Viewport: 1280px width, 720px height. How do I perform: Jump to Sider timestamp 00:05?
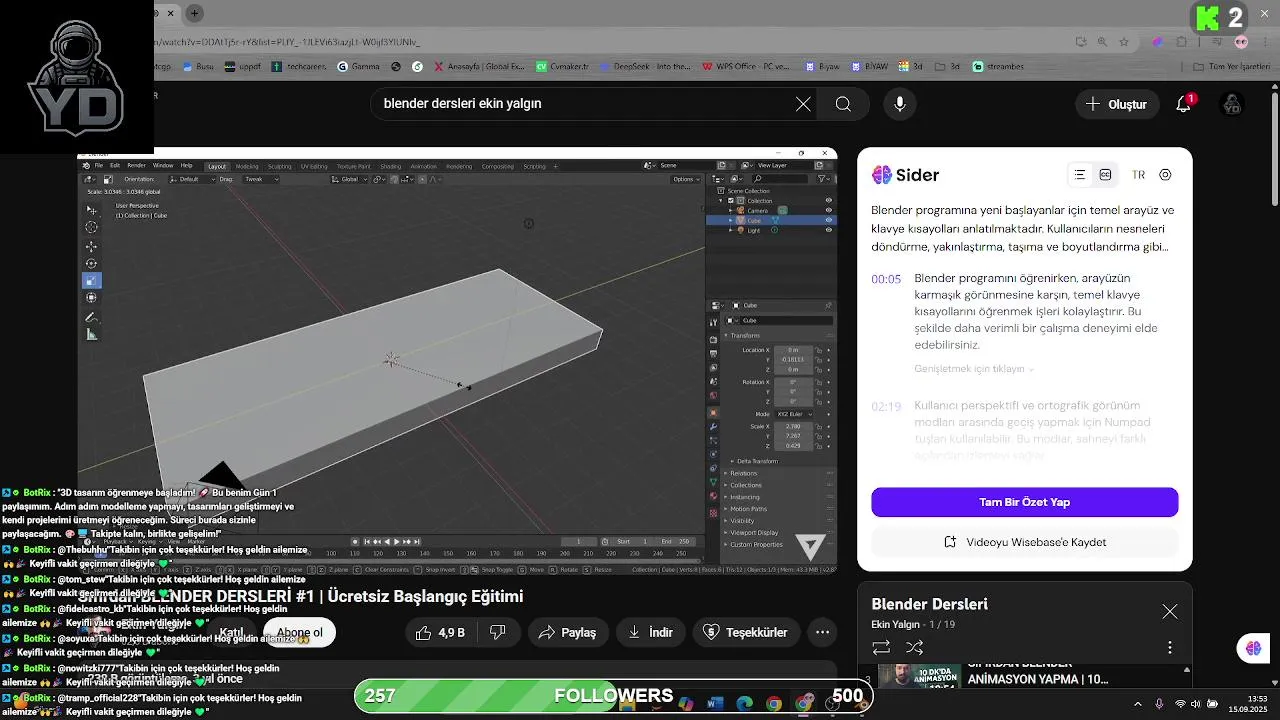pyautogui.click(x=886, y=279)
